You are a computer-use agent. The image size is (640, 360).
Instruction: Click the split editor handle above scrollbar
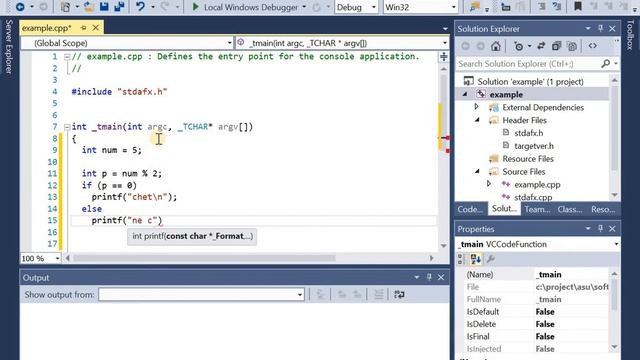pos(444,56)
